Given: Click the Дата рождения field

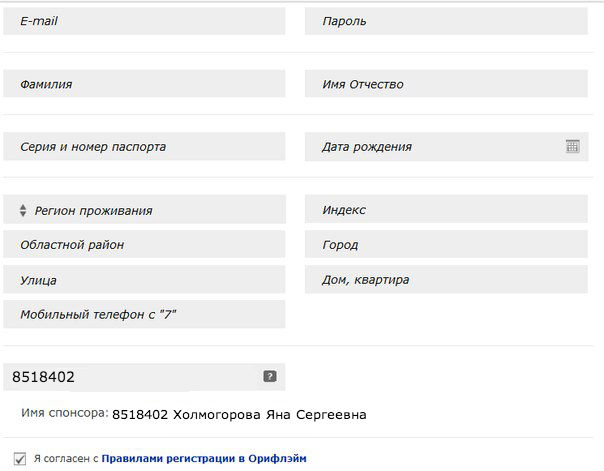Looking at the screenshot, I should (446, 146).
